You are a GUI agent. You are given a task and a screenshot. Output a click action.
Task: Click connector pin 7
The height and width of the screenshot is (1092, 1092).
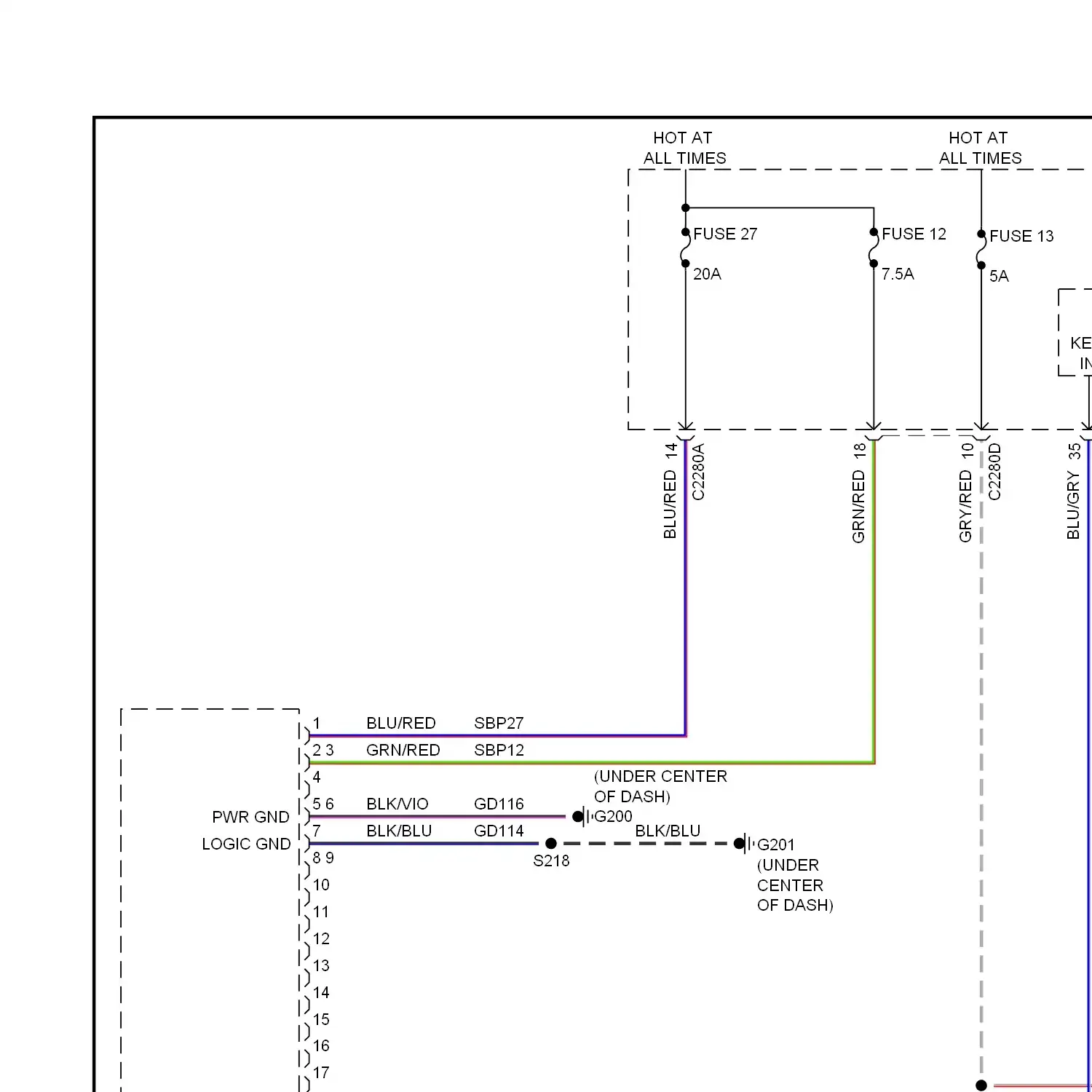(317, 831)
